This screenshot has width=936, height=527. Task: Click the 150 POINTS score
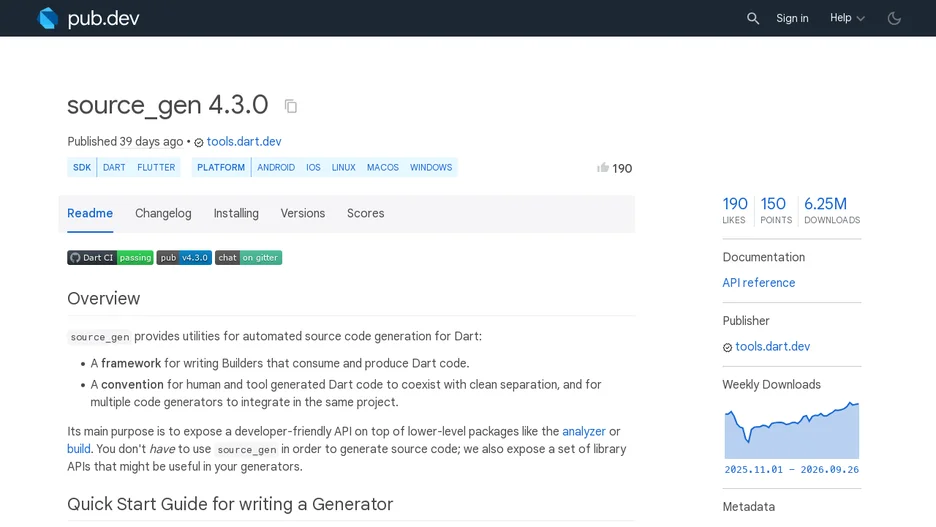coord(776,210)
